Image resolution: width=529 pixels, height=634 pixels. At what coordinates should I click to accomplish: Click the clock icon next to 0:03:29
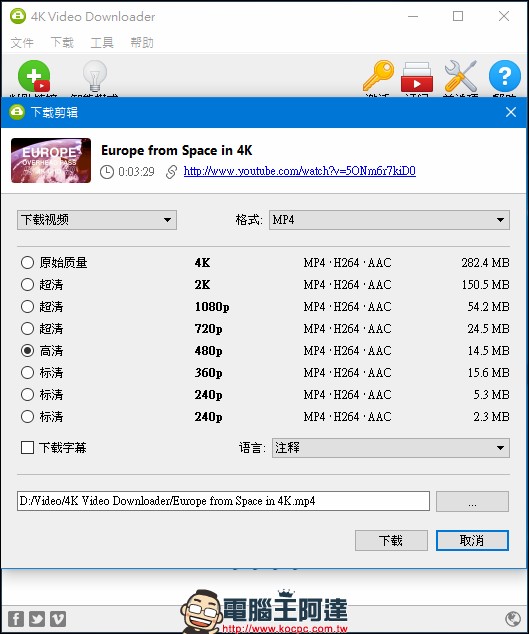[x=107, y=172]
